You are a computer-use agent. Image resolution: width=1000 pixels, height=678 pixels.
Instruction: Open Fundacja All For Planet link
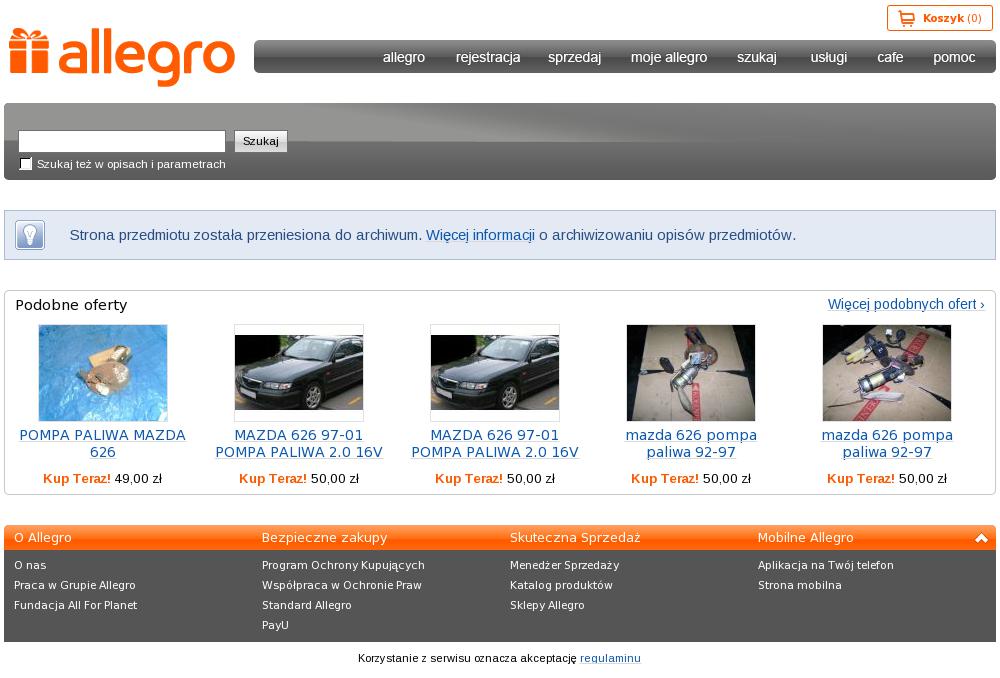pos(75,605)
